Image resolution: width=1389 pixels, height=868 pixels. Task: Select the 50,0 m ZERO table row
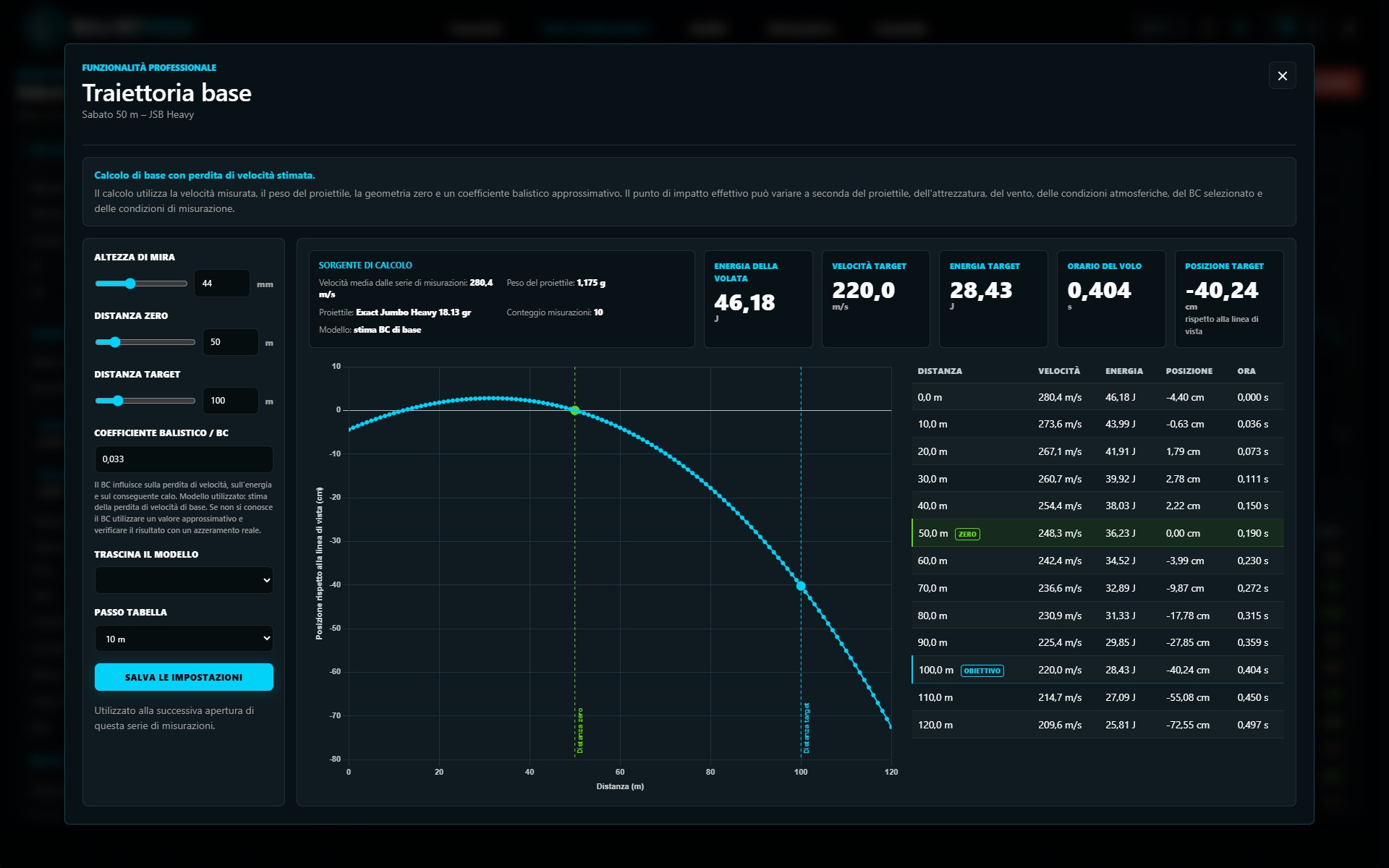tap(1097, 533)
